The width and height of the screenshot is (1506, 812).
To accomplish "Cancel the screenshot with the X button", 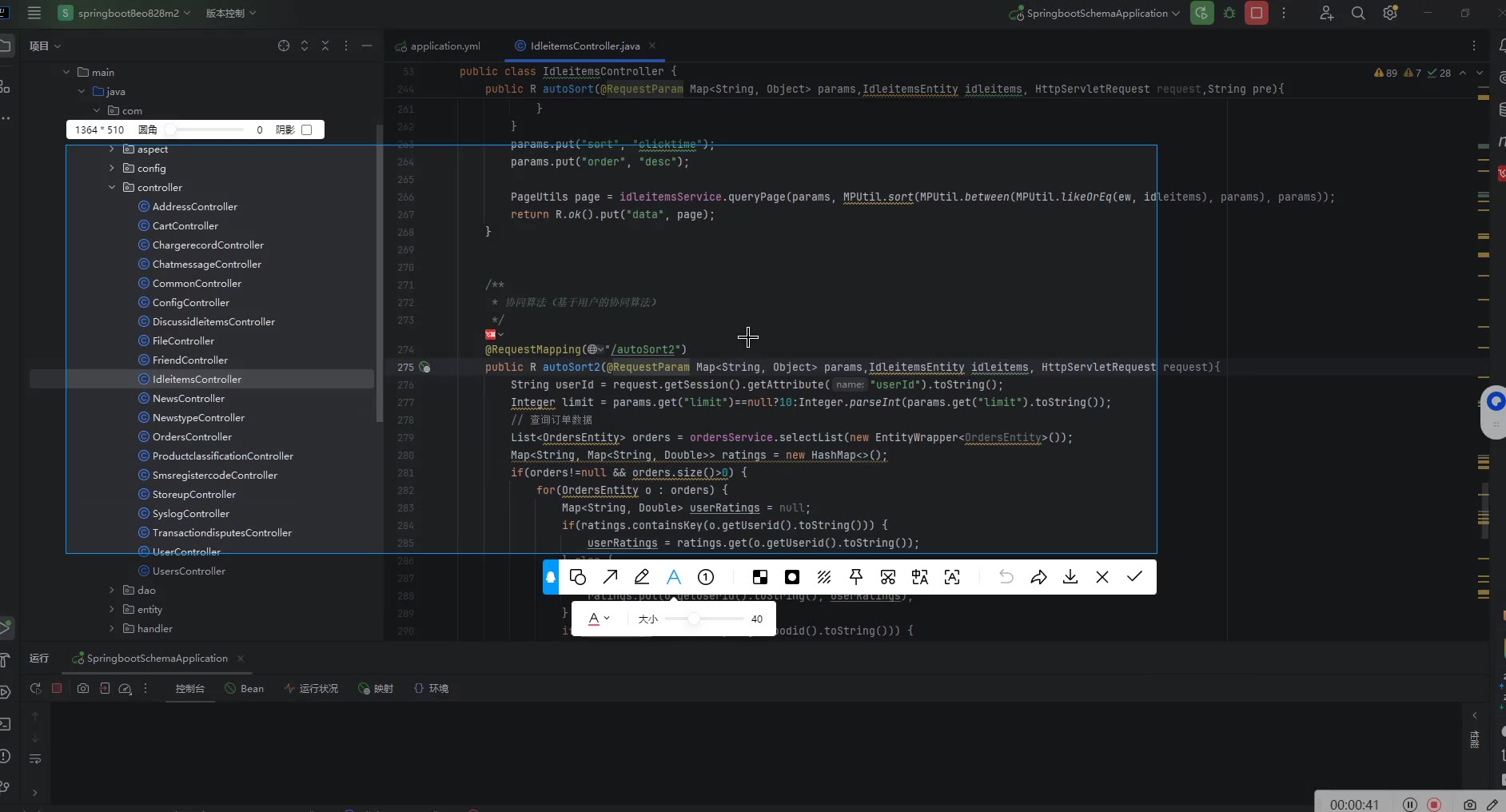I will tap(1102, 577).
